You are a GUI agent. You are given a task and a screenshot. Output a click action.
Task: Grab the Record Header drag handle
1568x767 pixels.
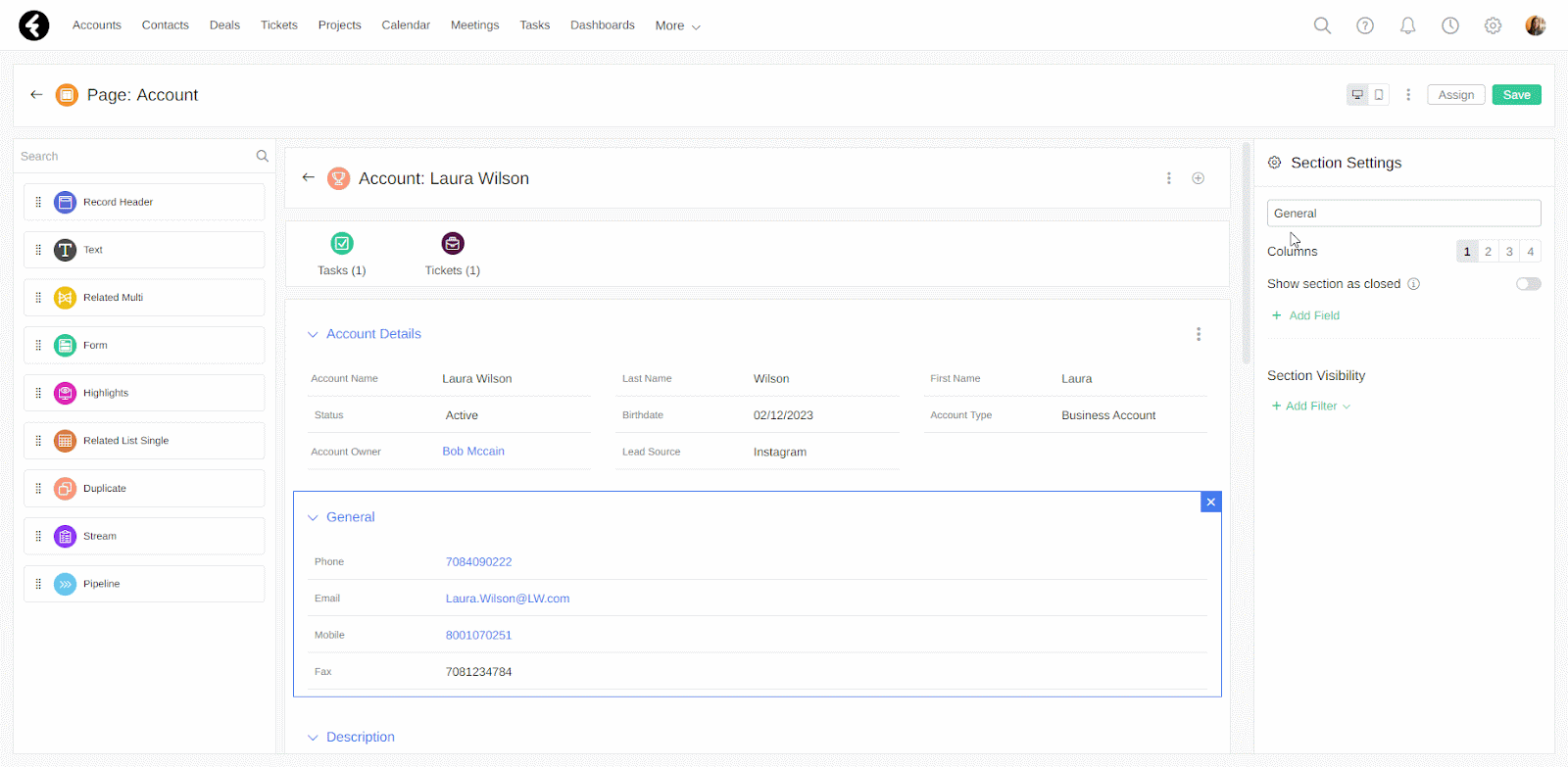(x=38, y=202)
